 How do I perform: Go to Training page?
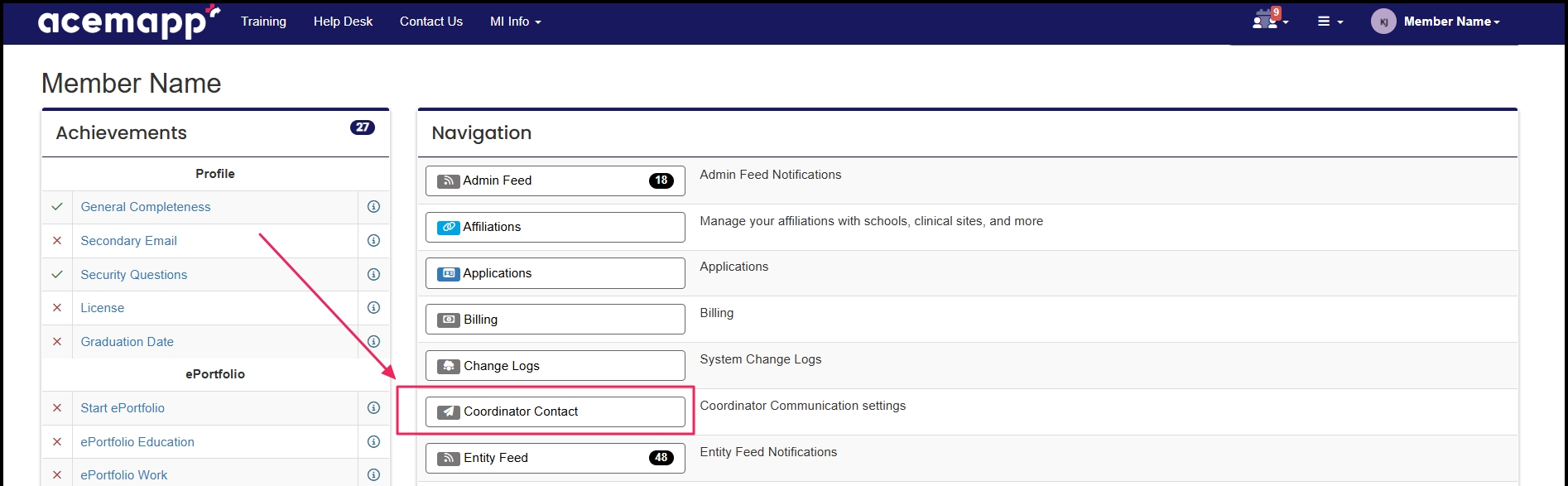point(263,22)
